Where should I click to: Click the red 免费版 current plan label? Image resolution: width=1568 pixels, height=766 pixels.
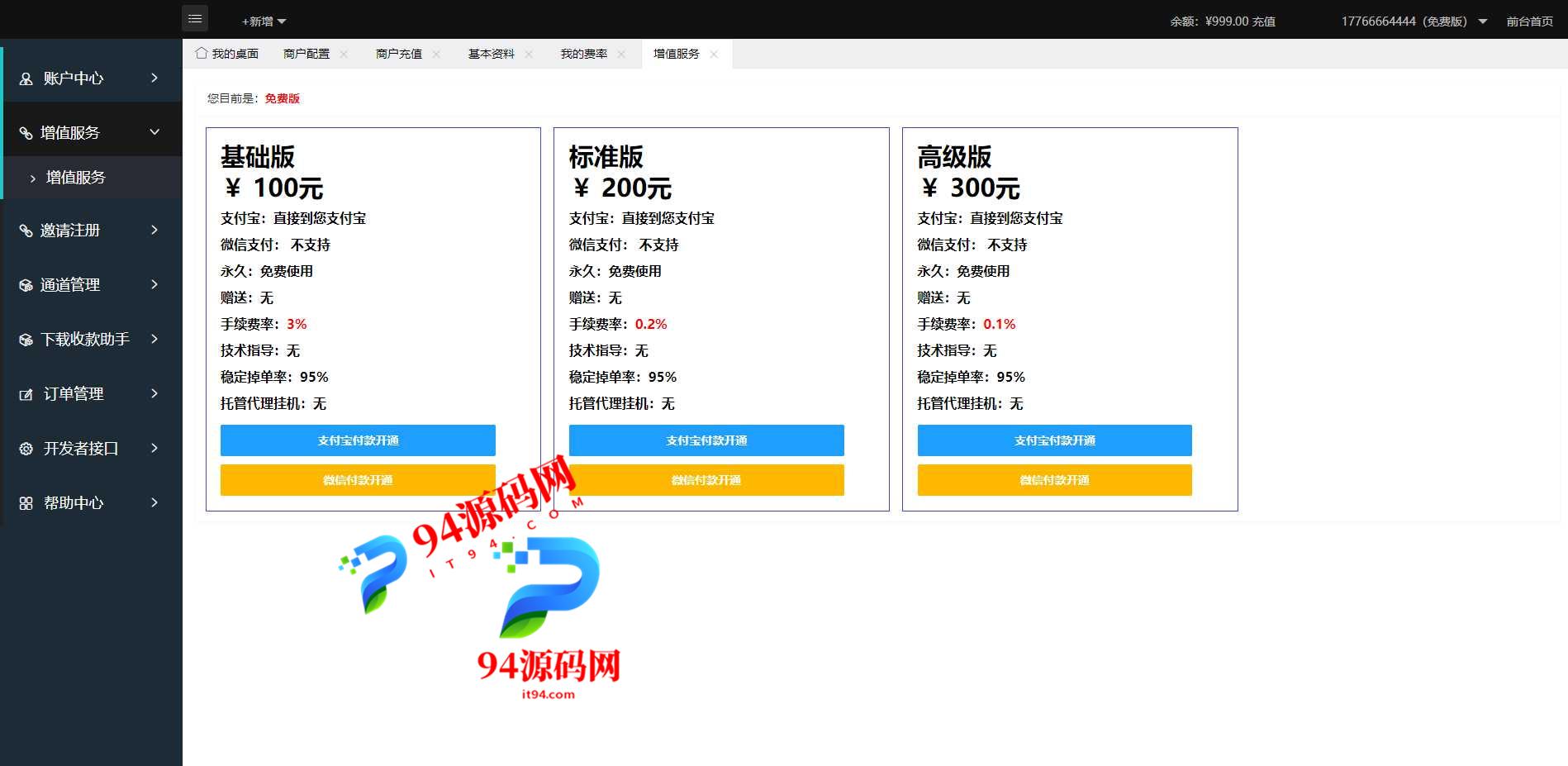click(283, 98)
